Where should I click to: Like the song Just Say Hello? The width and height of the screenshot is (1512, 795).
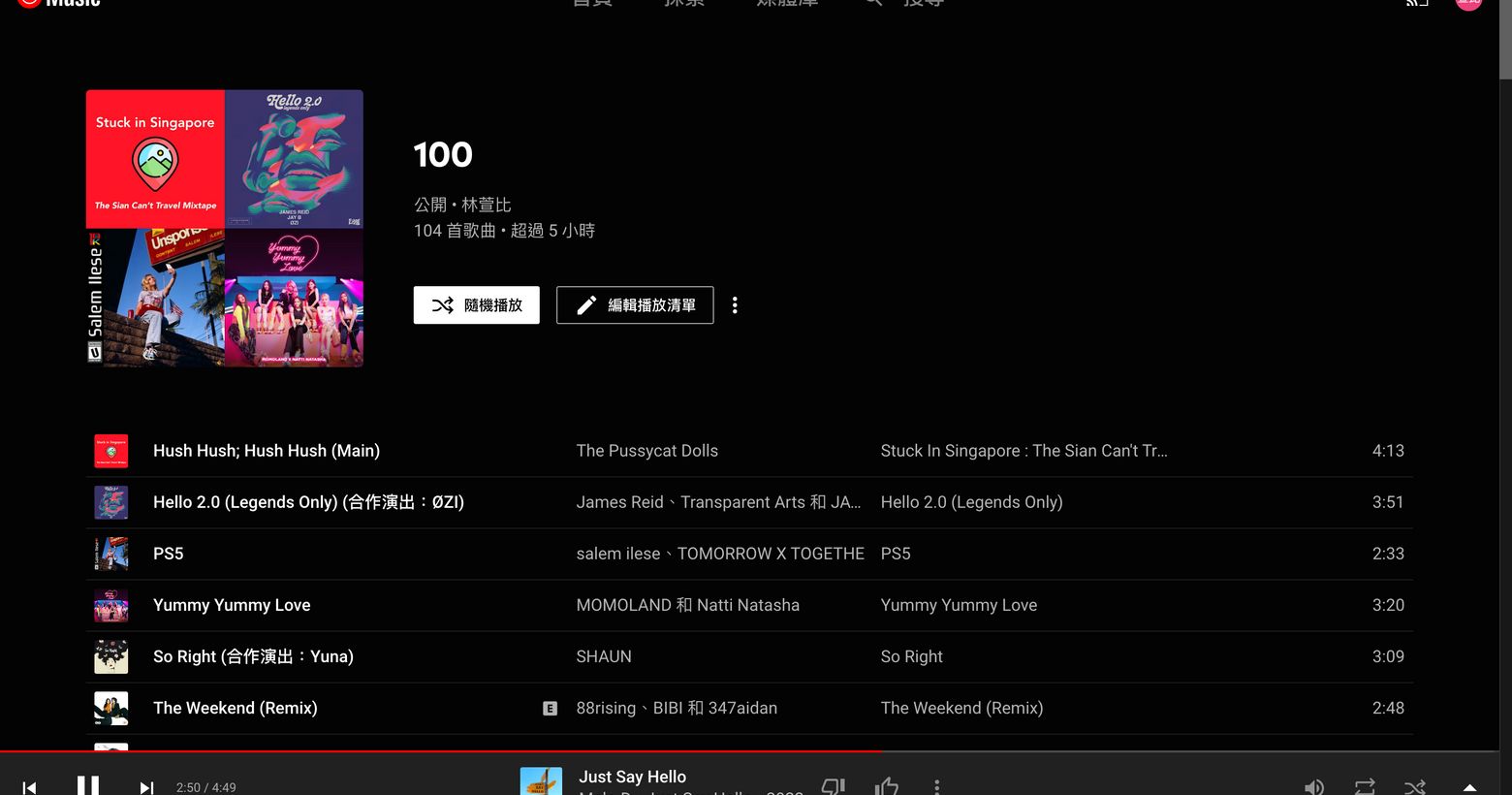click(886, 786)
